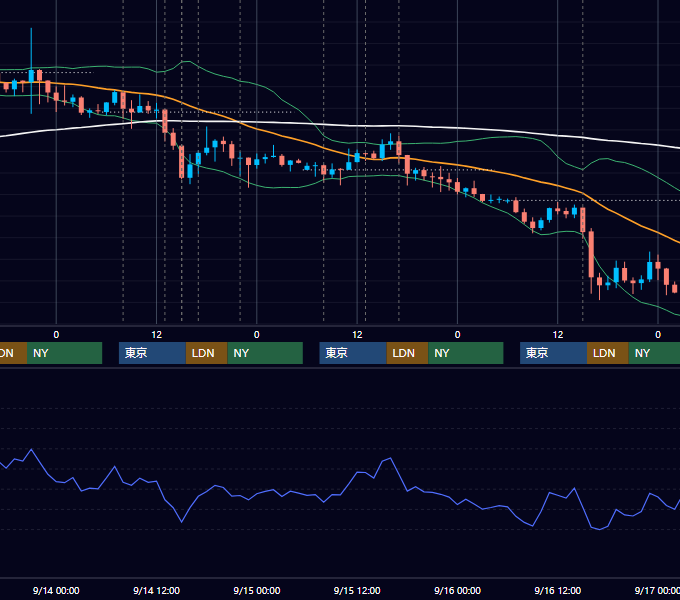Screen dimensions: 680x600
Task: Click the 9/14 00:00 date label
Action: click(x=56, y=590)
